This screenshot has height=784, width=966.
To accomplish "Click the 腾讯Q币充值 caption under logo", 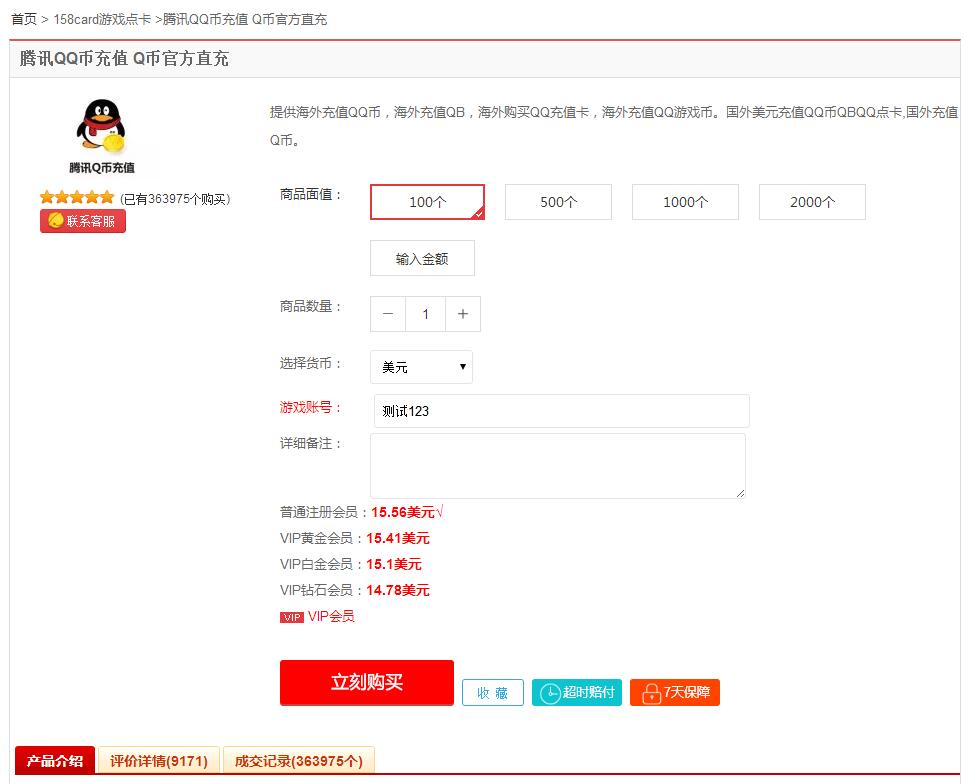I will [102, 168].
